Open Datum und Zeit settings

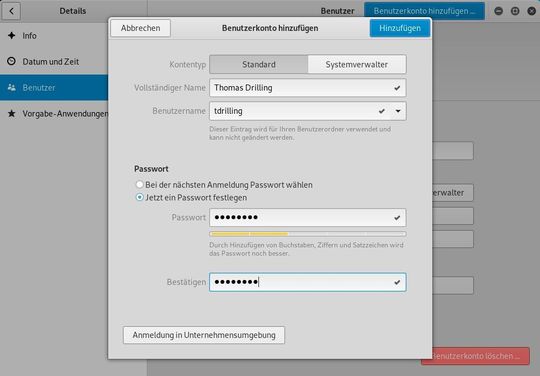tap(54, 61)
